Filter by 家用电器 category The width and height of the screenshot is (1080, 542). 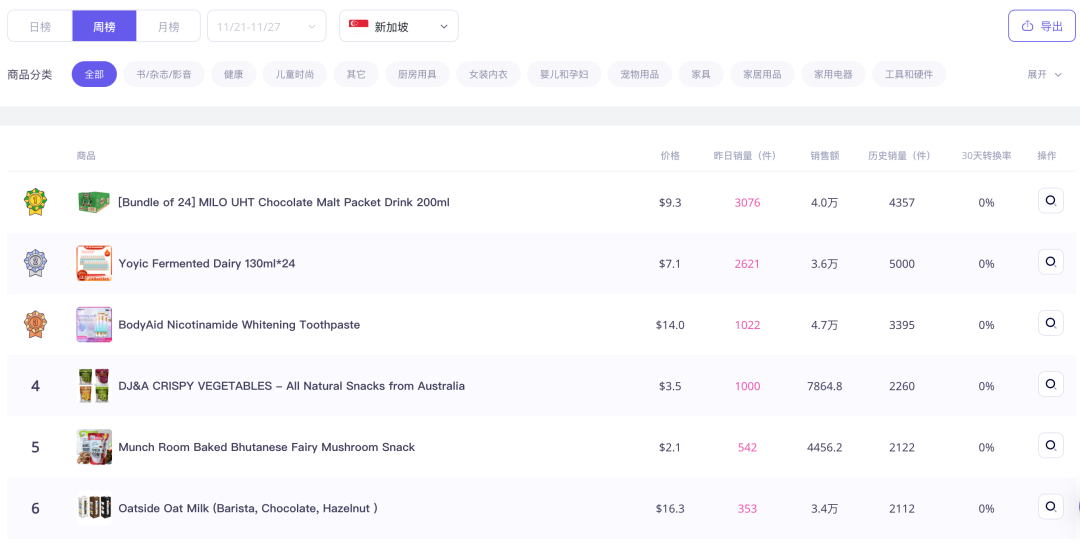(833, 74)
